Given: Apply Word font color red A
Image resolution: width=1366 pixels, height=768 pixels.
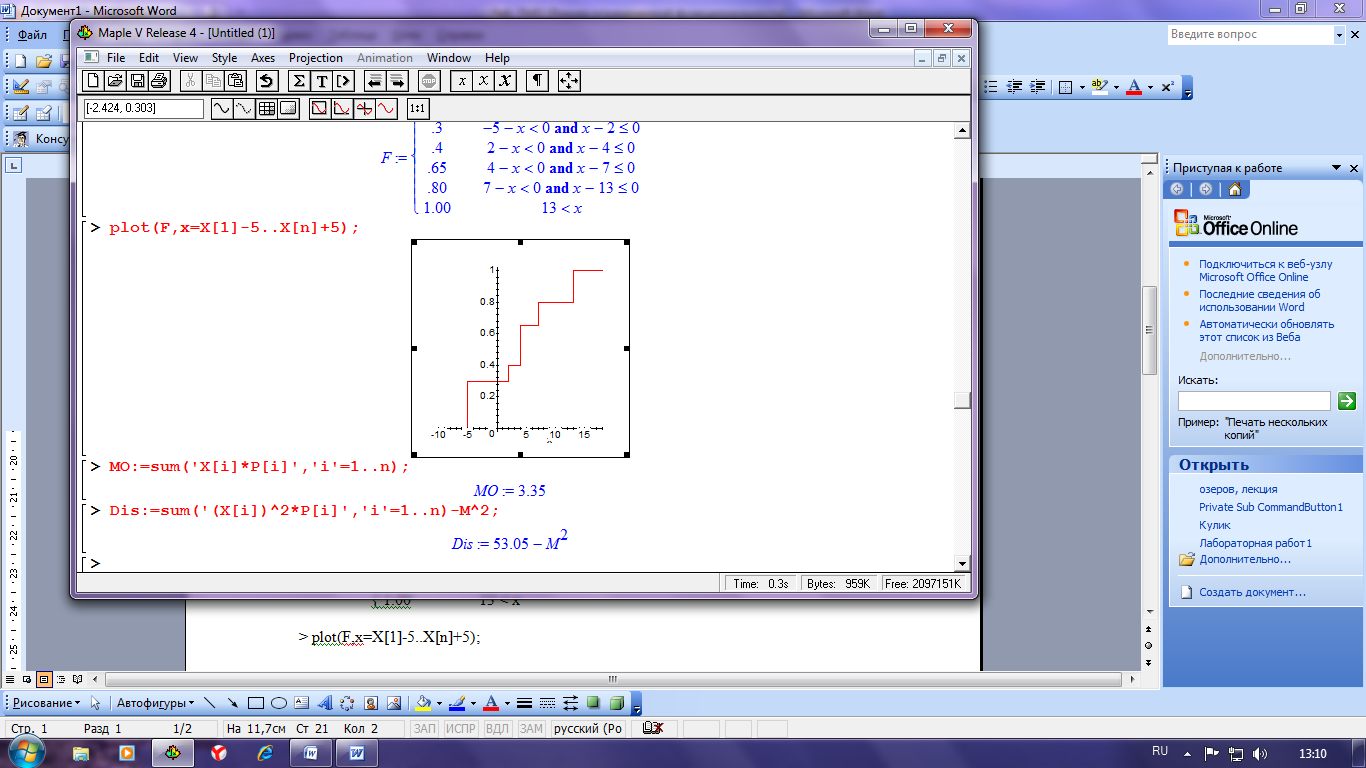Looking at the screenshot, I should click(1134, 87).
